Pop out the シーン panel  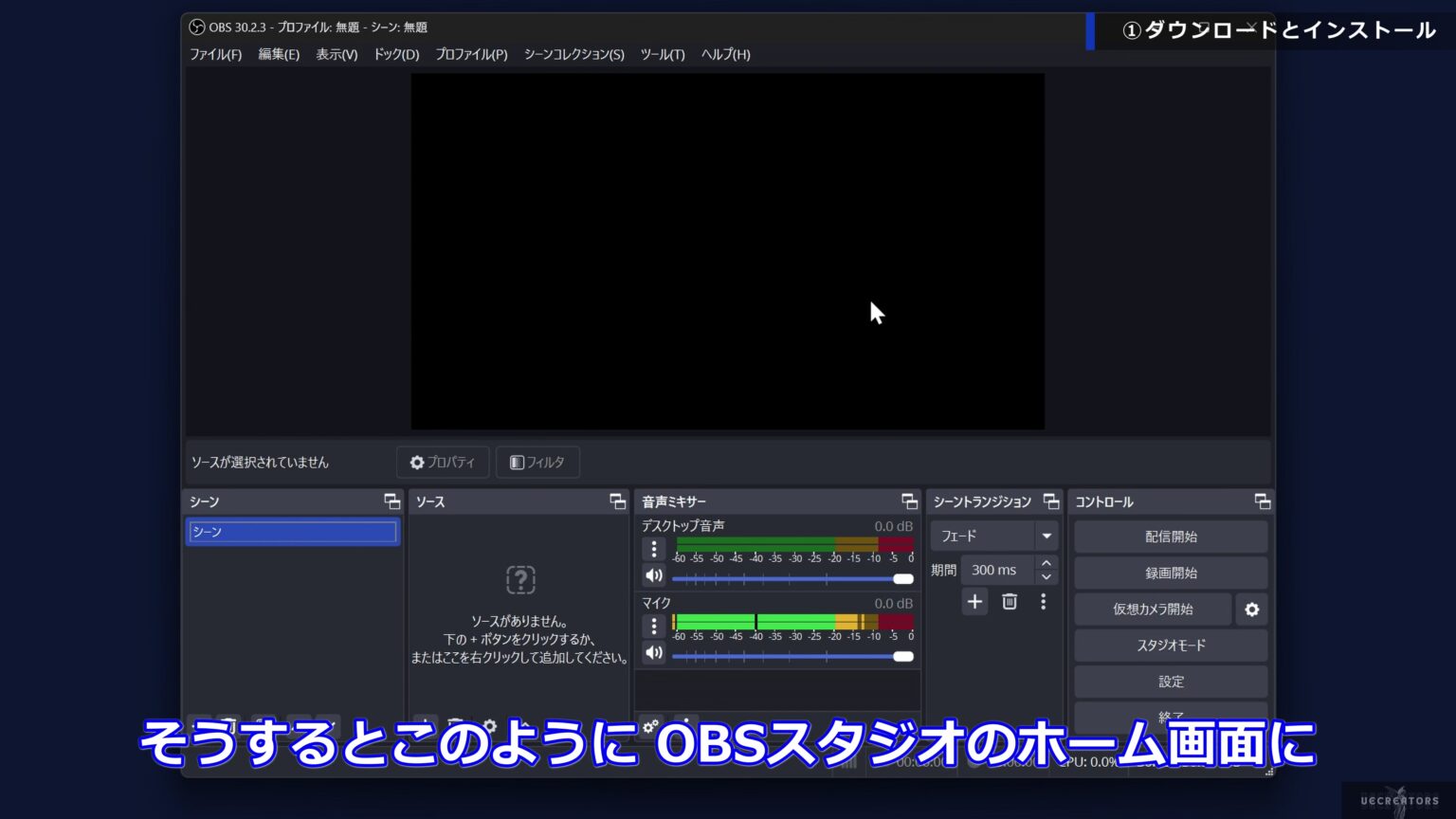(391, 500)
